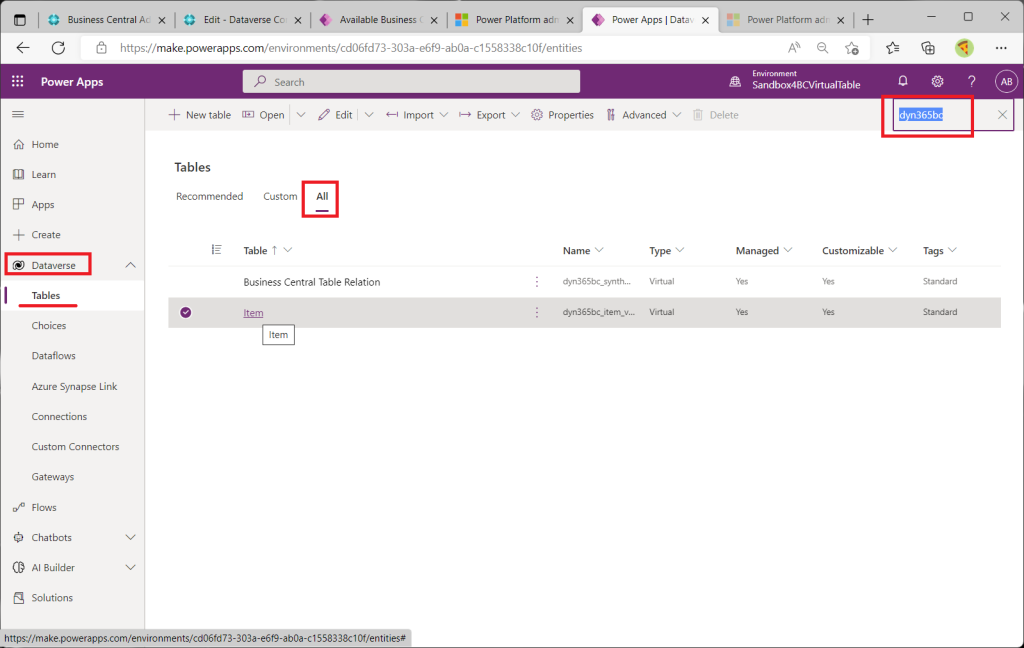The image size is (1024, 648).
Task: Expand the AI Builder section
Action: click(x=131, y=567)
